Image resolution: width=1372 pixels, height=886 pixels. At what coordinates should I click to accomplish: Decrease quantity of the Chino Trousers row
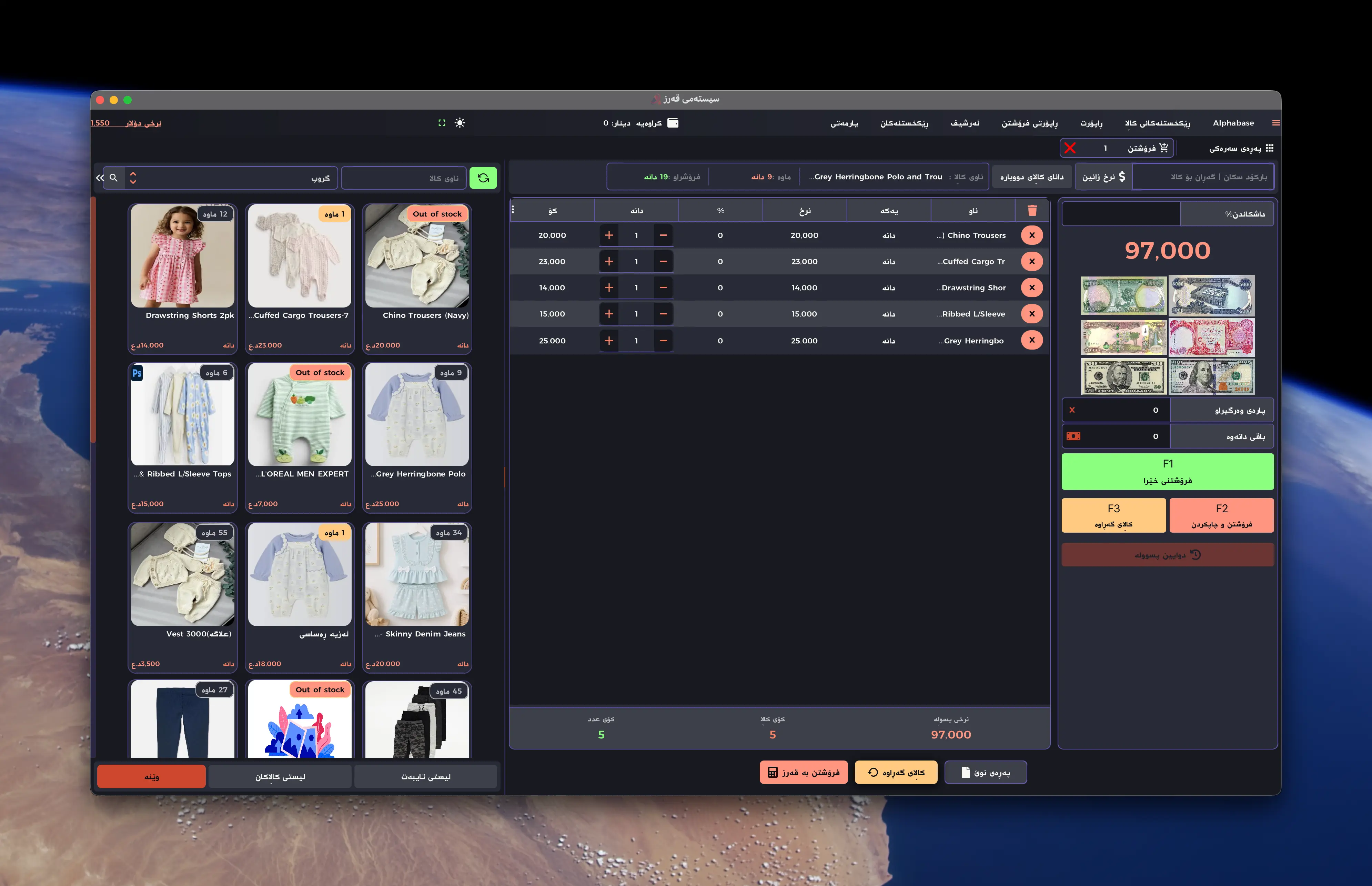click(x=663, y=235)
